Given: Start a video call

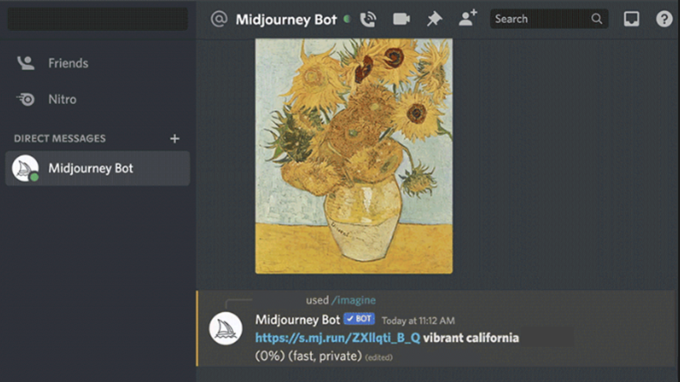Looking at the screenshot, I should coord(401,19).
